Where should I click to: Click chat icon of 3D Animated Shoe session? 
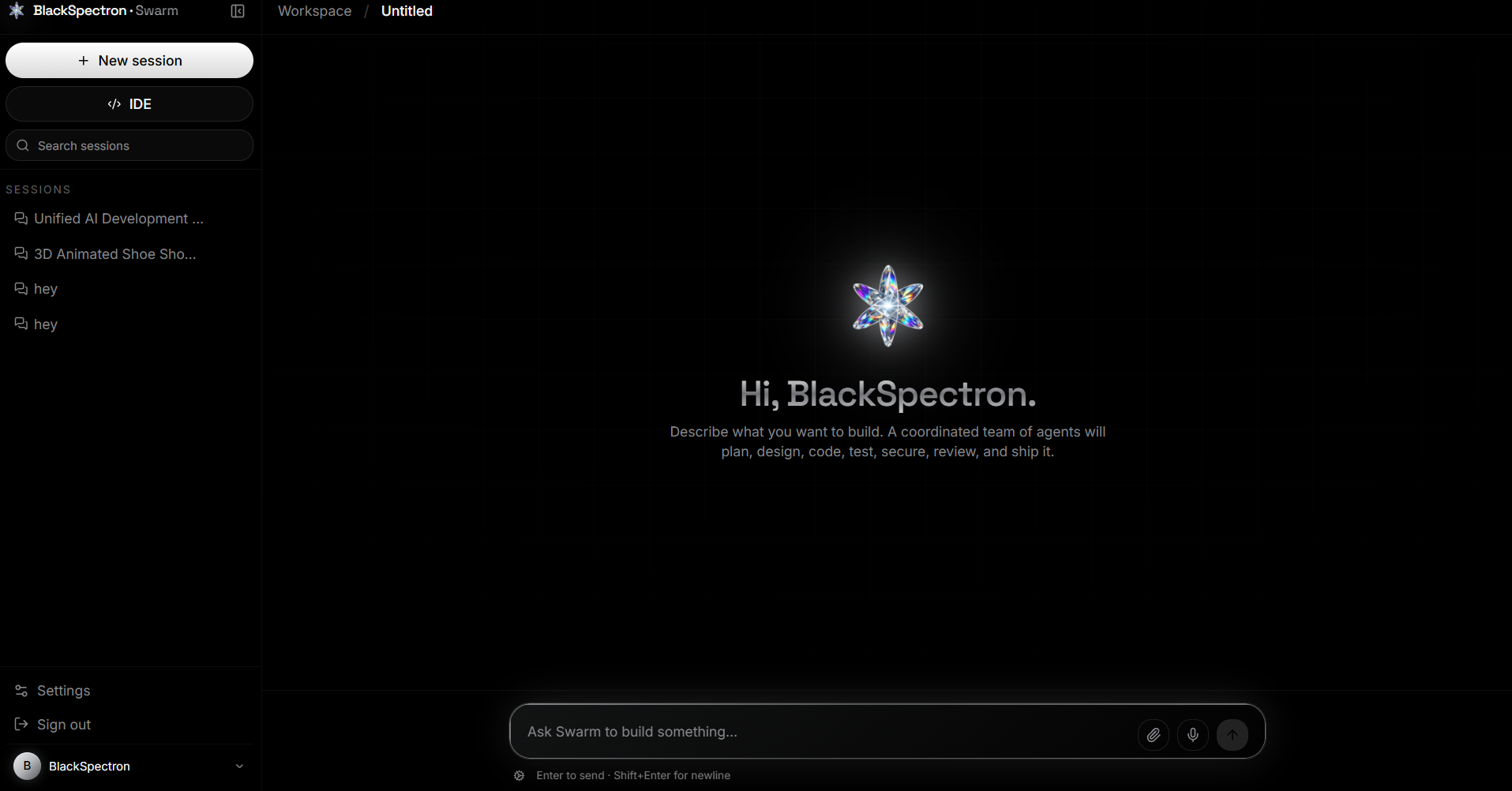point(21,254)
